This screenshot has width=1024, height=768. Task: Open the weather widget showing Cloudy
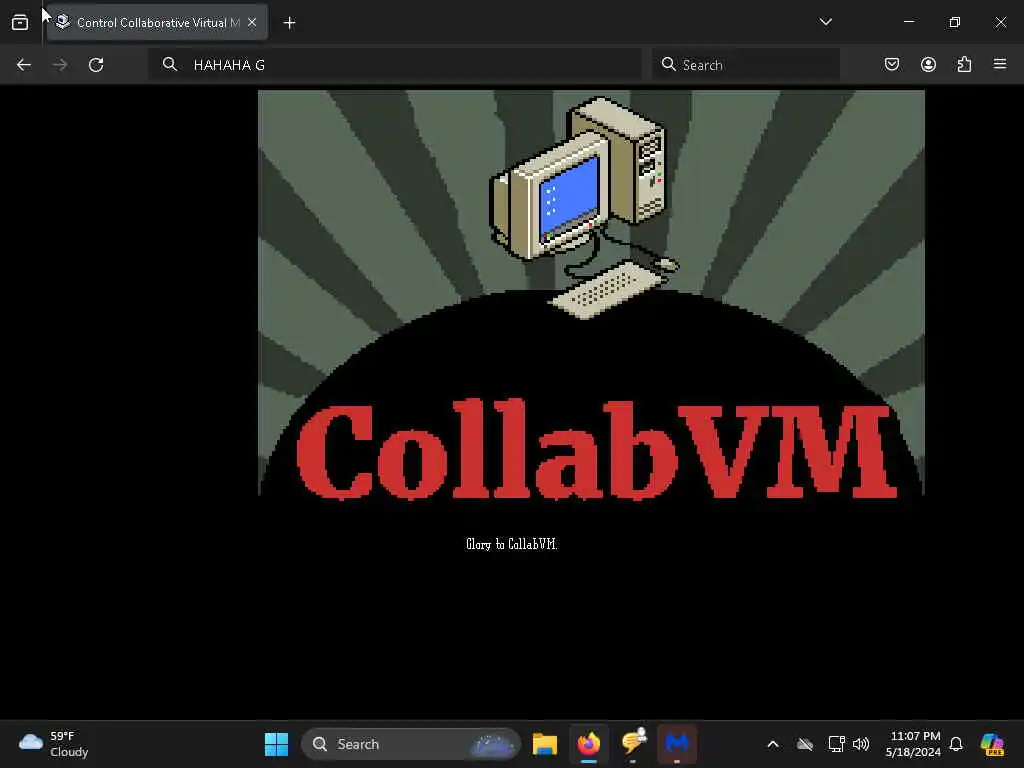tap(54, 744)
